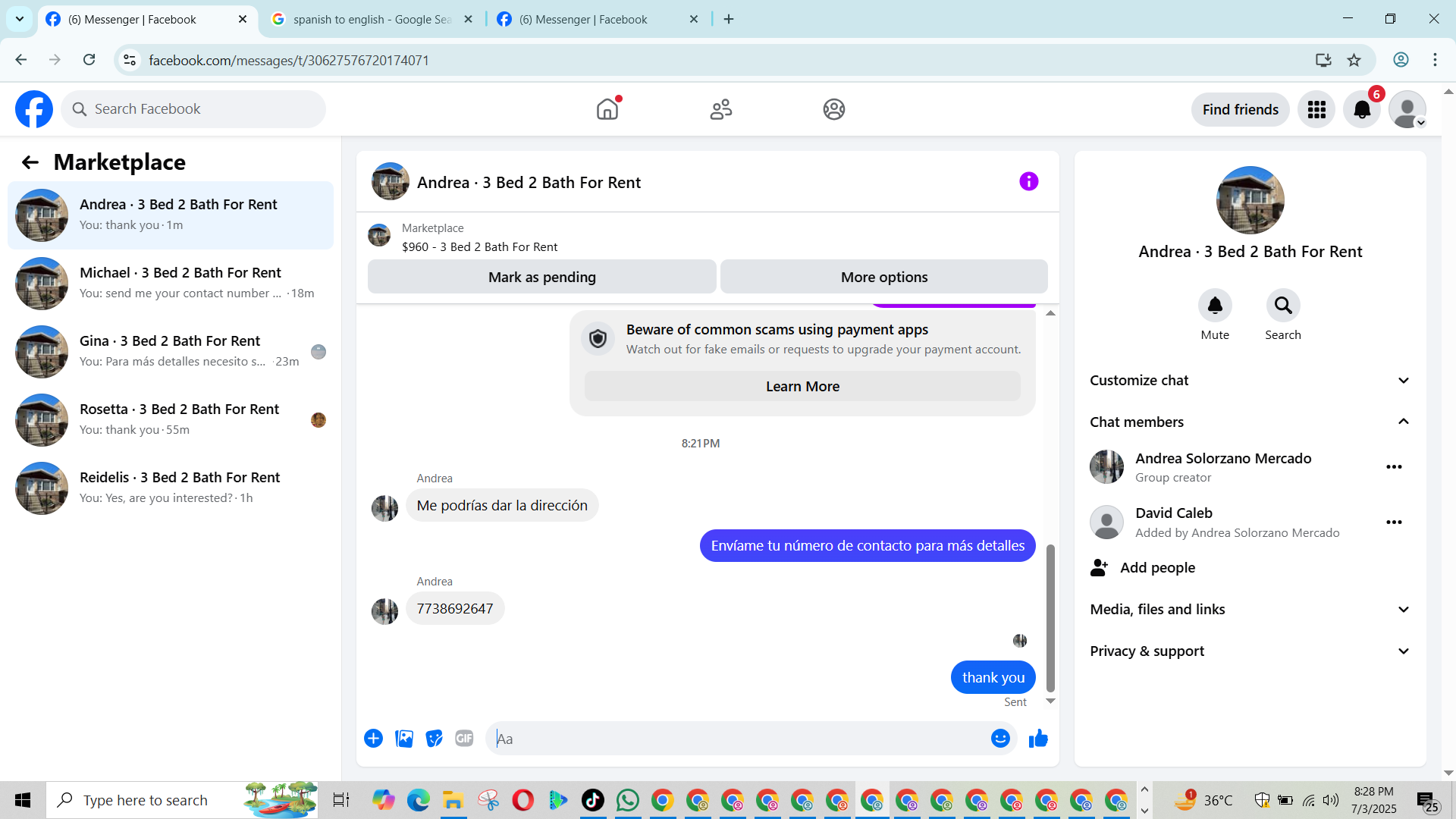The image size is (1456, 819).
Task: Send a thumbs-up like in chat
Action: tap(1038, 739)
